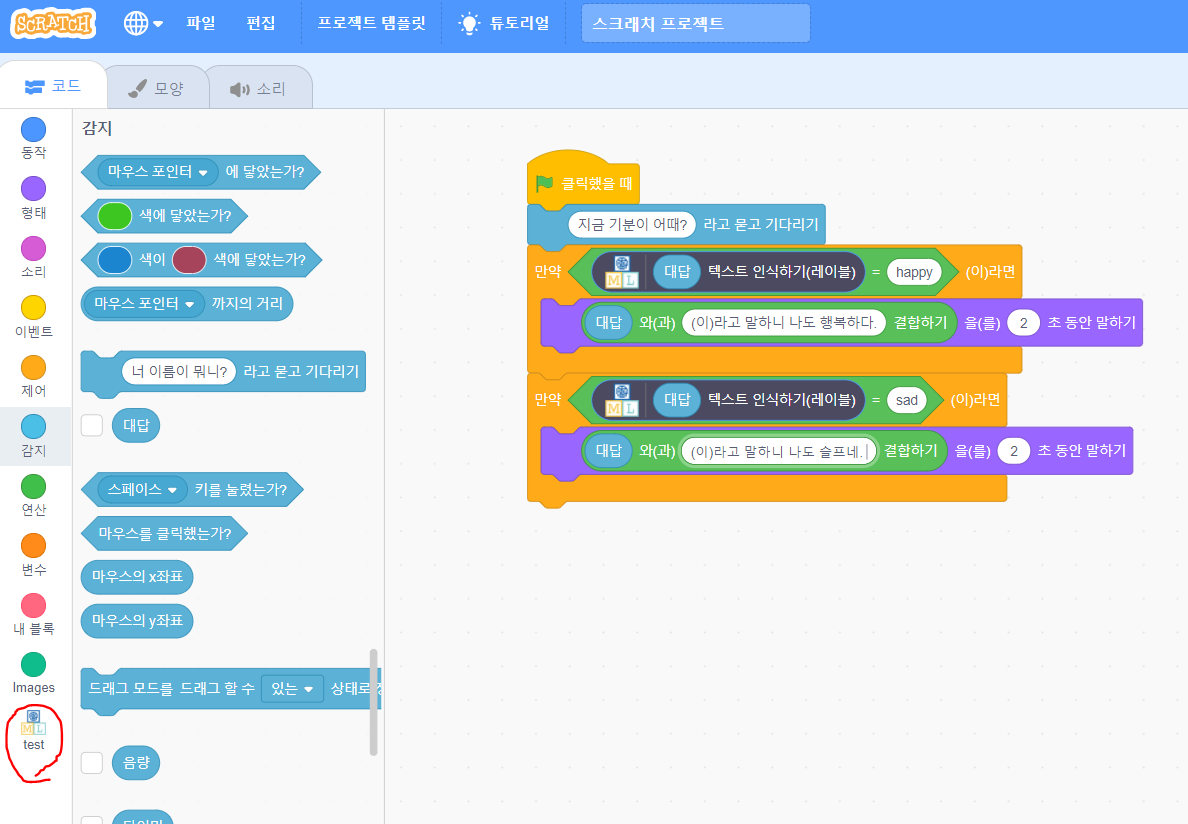Select the ML test extension category
The width and height of the screenshot is (1188, 824).
tap(33, 731)
